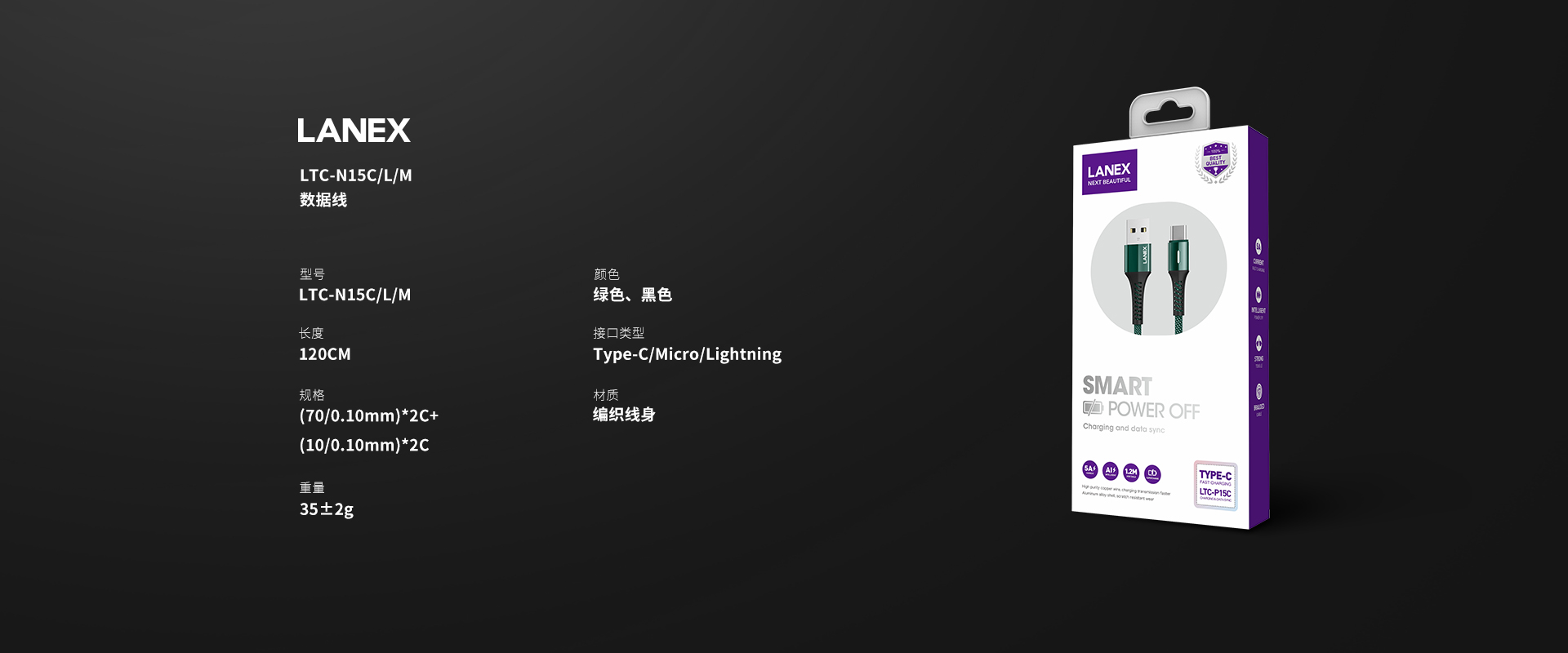
Task: Click the 绿色、黑色 color value
Action: 632,295
